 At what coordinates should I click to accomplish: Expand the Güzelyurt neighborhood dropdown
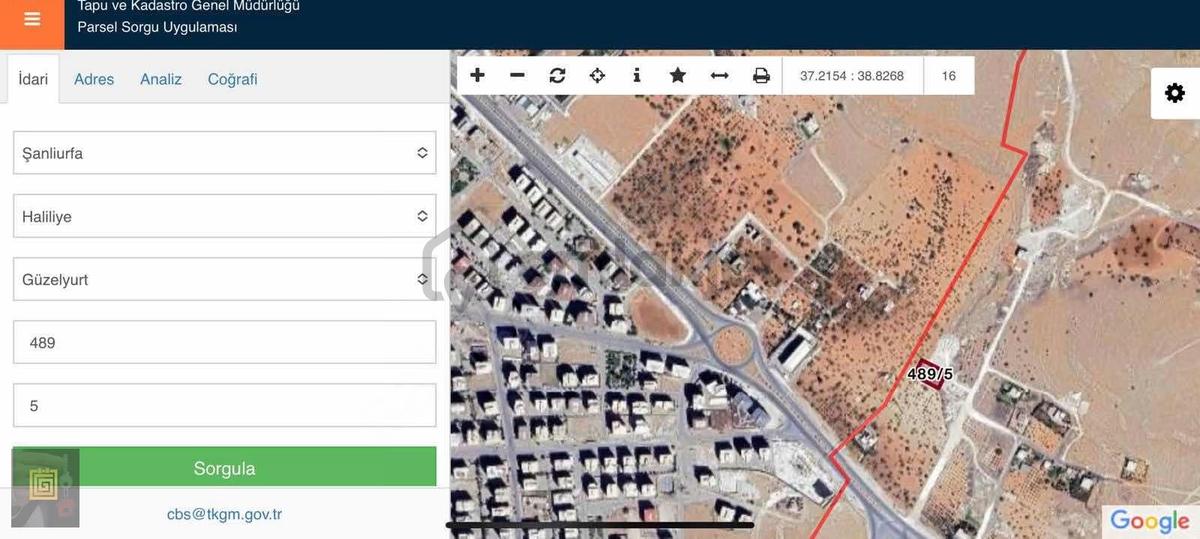pos(225,279)
